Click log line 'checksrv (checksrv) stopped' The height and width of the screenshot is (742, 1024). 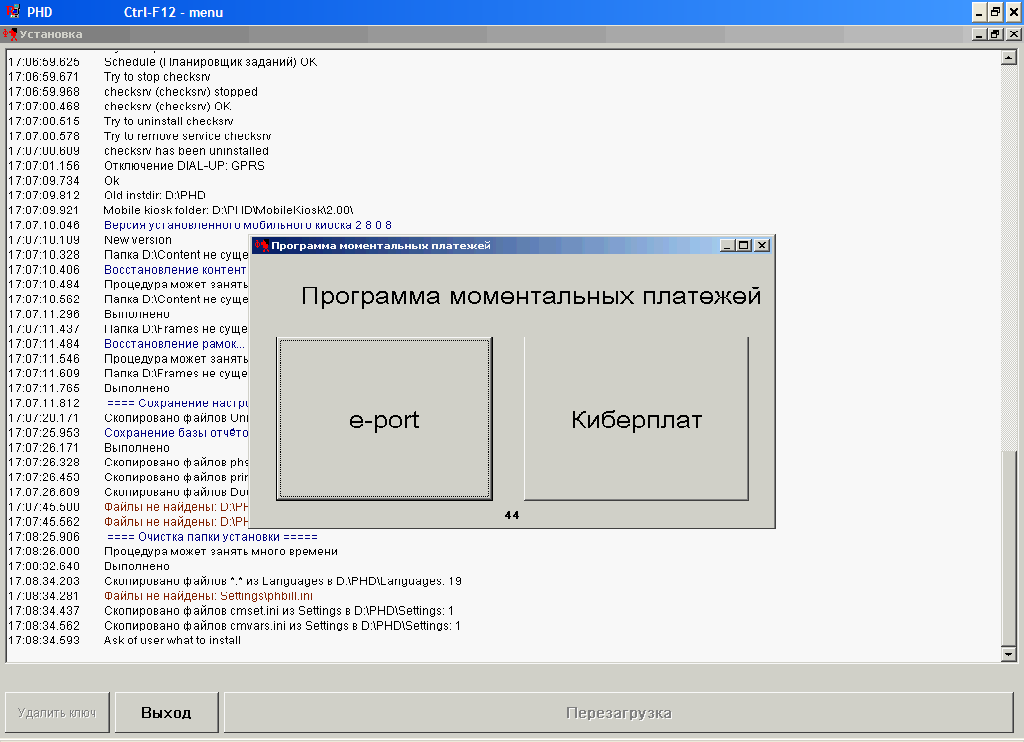click(x=181, y=92)
